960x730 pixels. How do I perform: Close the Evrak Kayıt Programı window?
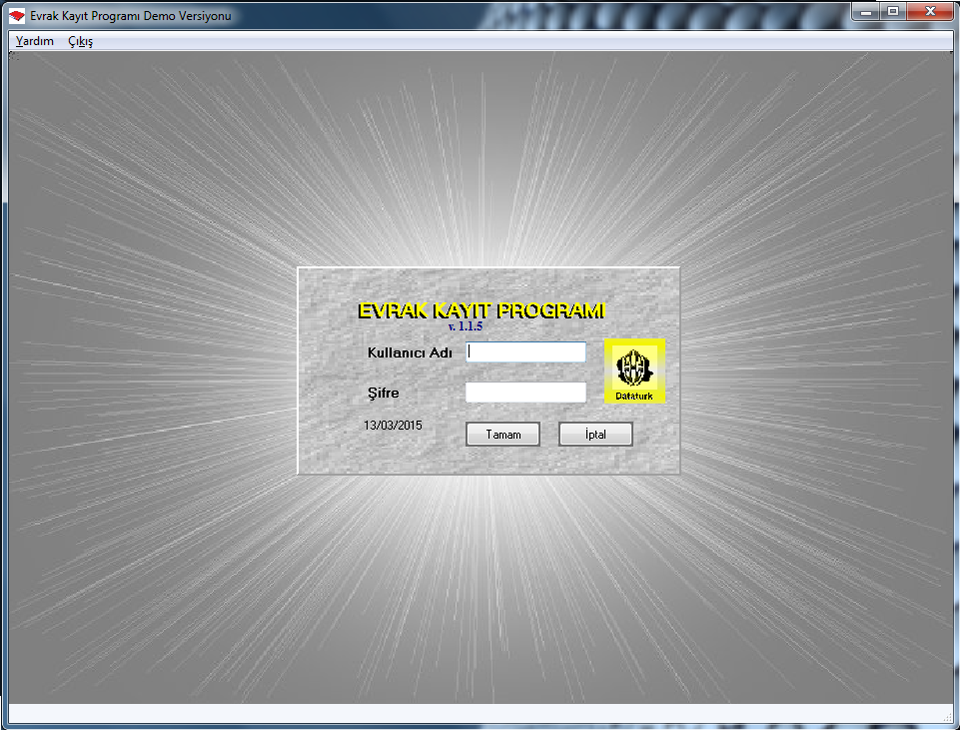coord(930,12)
